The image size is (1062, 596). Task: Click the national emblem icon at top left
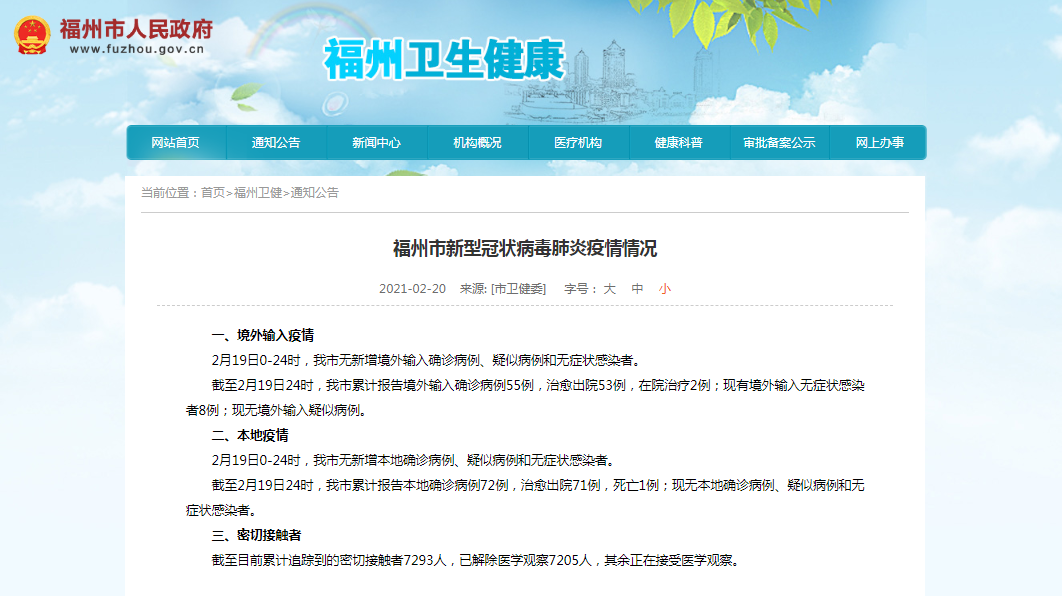32,35
